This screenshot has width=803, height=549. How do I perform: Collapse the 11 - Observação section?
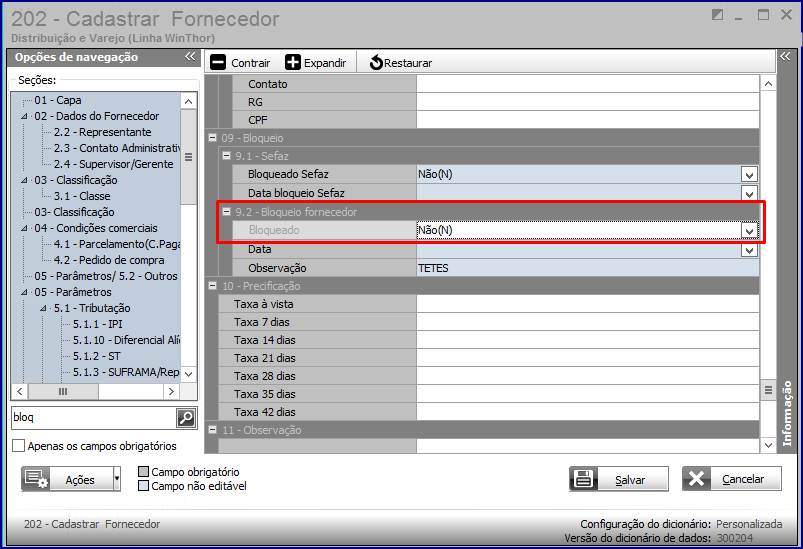(213, 430)
